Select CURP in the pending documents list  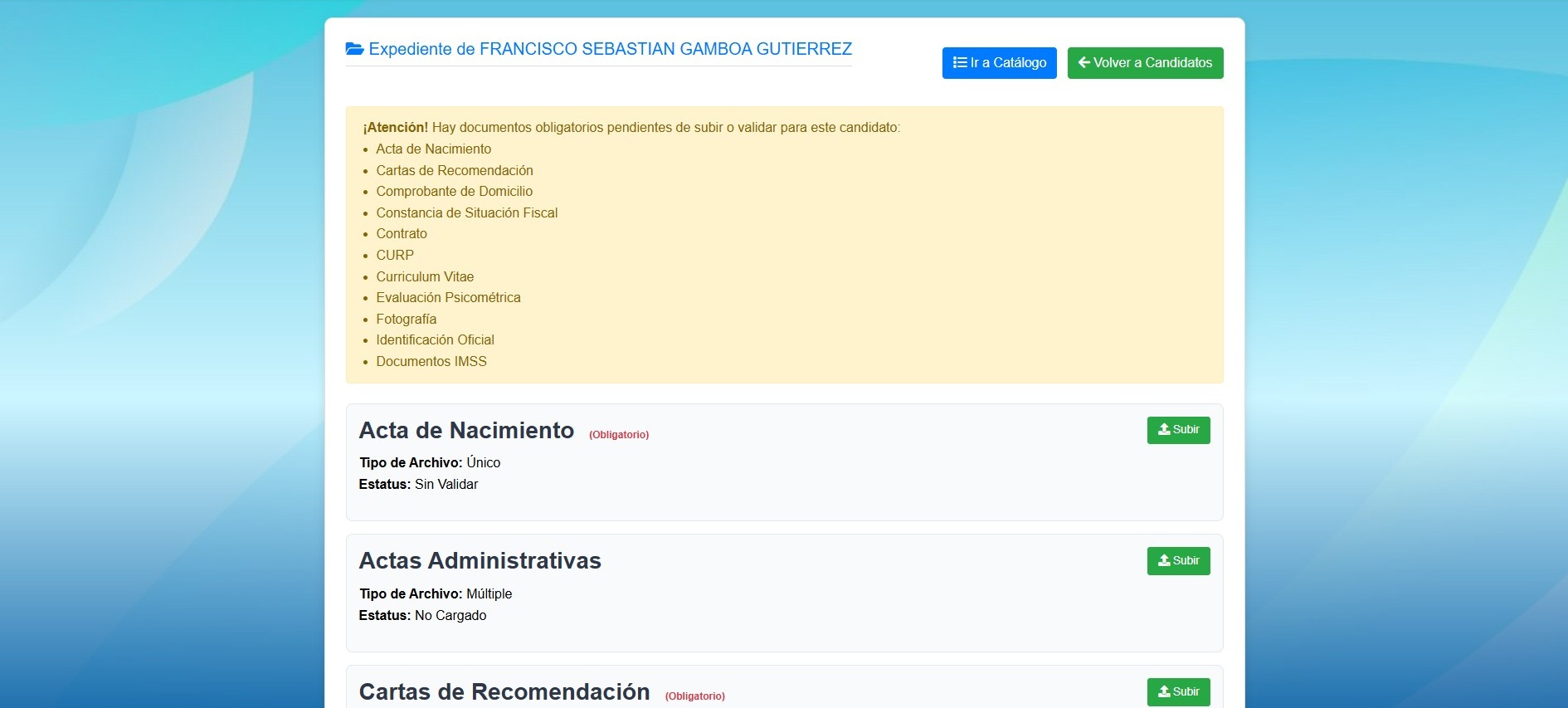(x=395, y=256)
